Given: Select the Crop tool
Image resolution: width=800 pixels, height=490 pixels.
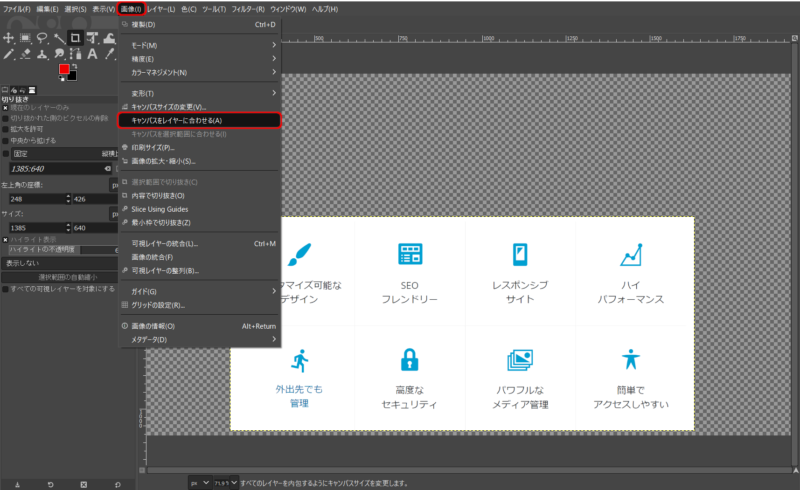Looking at the screenshot, I should [x=76, y=38].
